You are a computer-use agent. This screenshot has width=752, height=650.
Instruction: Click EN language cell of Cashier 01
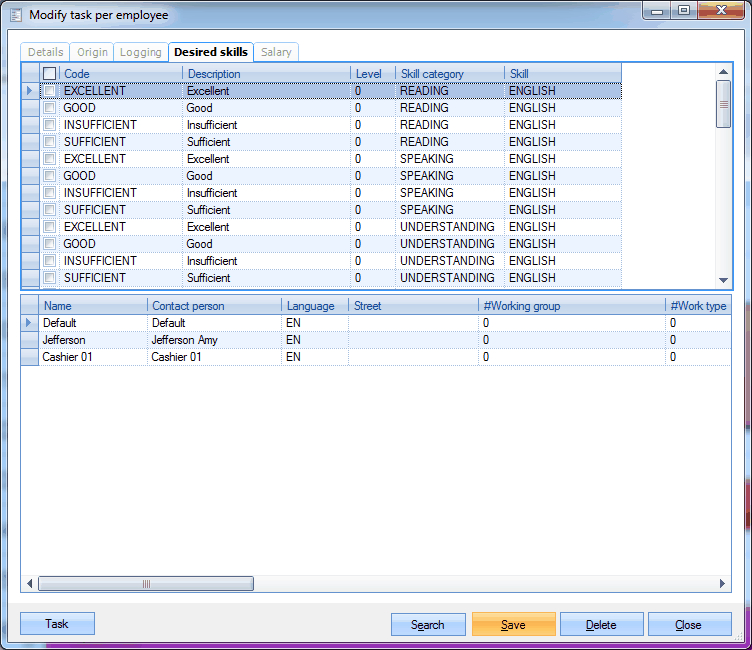pyautogui.click(x=315, y=357)
